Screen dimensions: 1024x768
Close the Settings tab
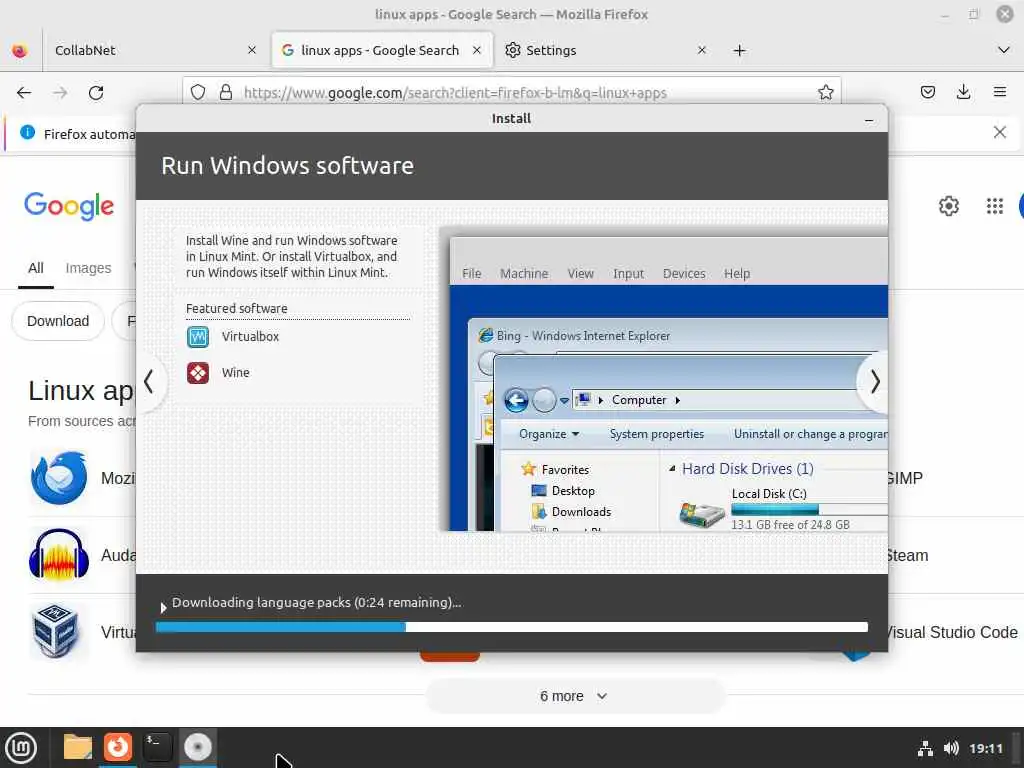701,50
